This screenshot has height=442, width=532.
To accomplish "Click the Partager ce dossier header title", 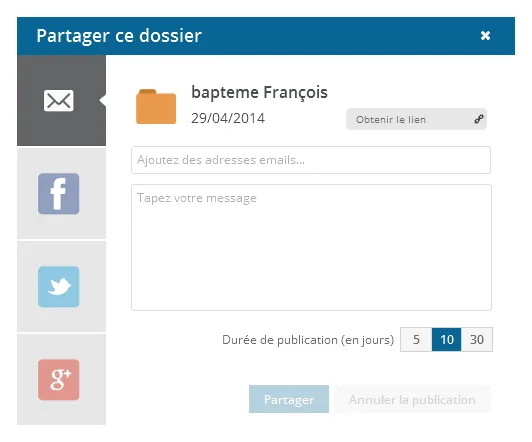I will coord(119,36).
